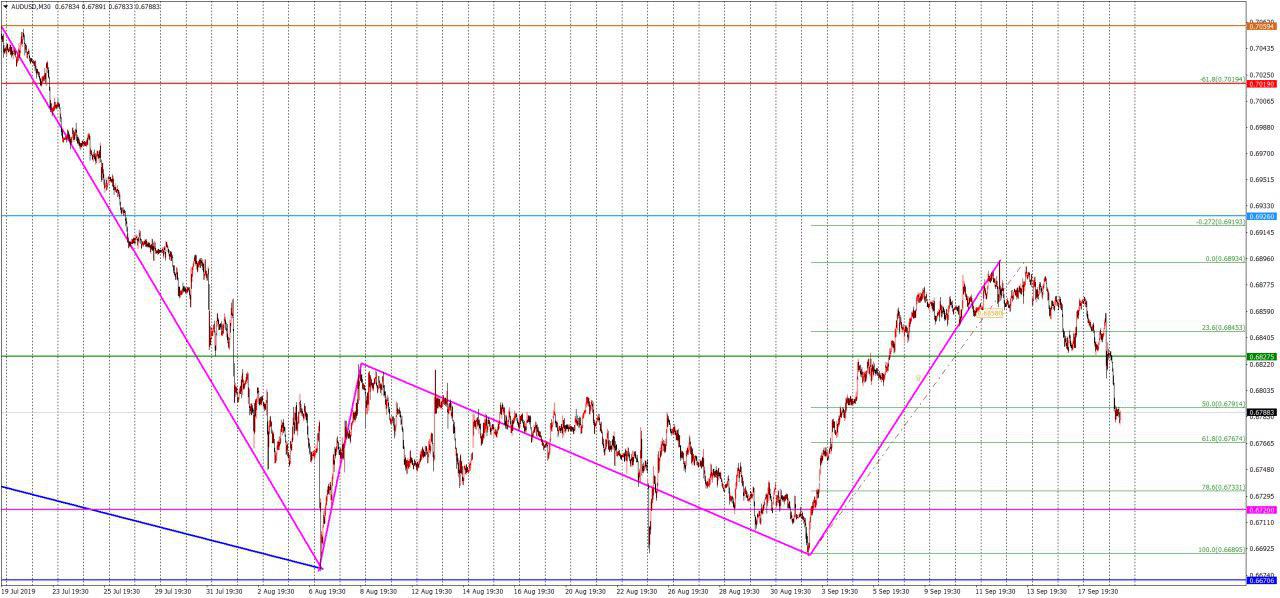Click the 6 Aug 19:30 time axis label
This screenshot has height=598, width=1280.
327,591
